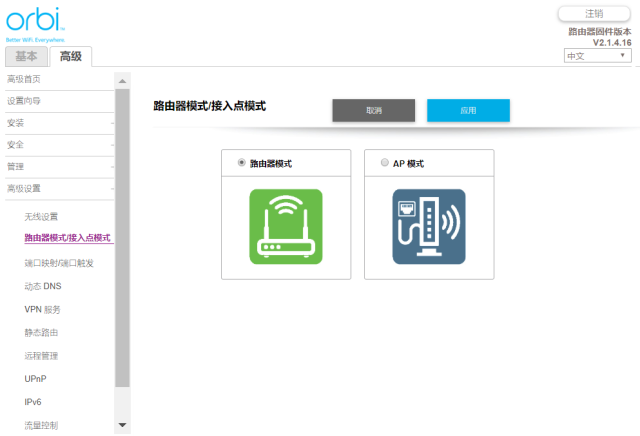640x436 pixels.
Task: Click the blue AP mode icon
Action: coord(428,226)
